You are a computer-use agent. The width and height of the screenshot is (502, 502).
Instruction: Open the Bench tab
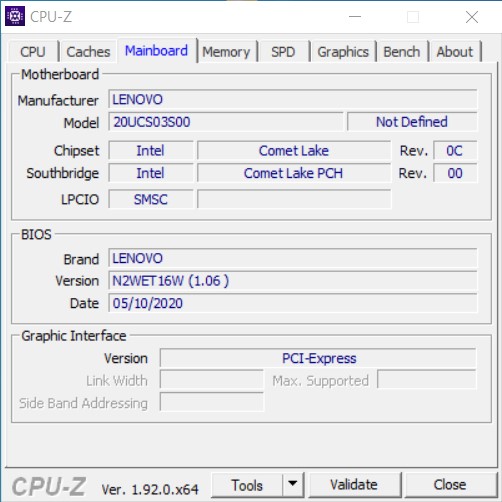(x=402, y=52)
